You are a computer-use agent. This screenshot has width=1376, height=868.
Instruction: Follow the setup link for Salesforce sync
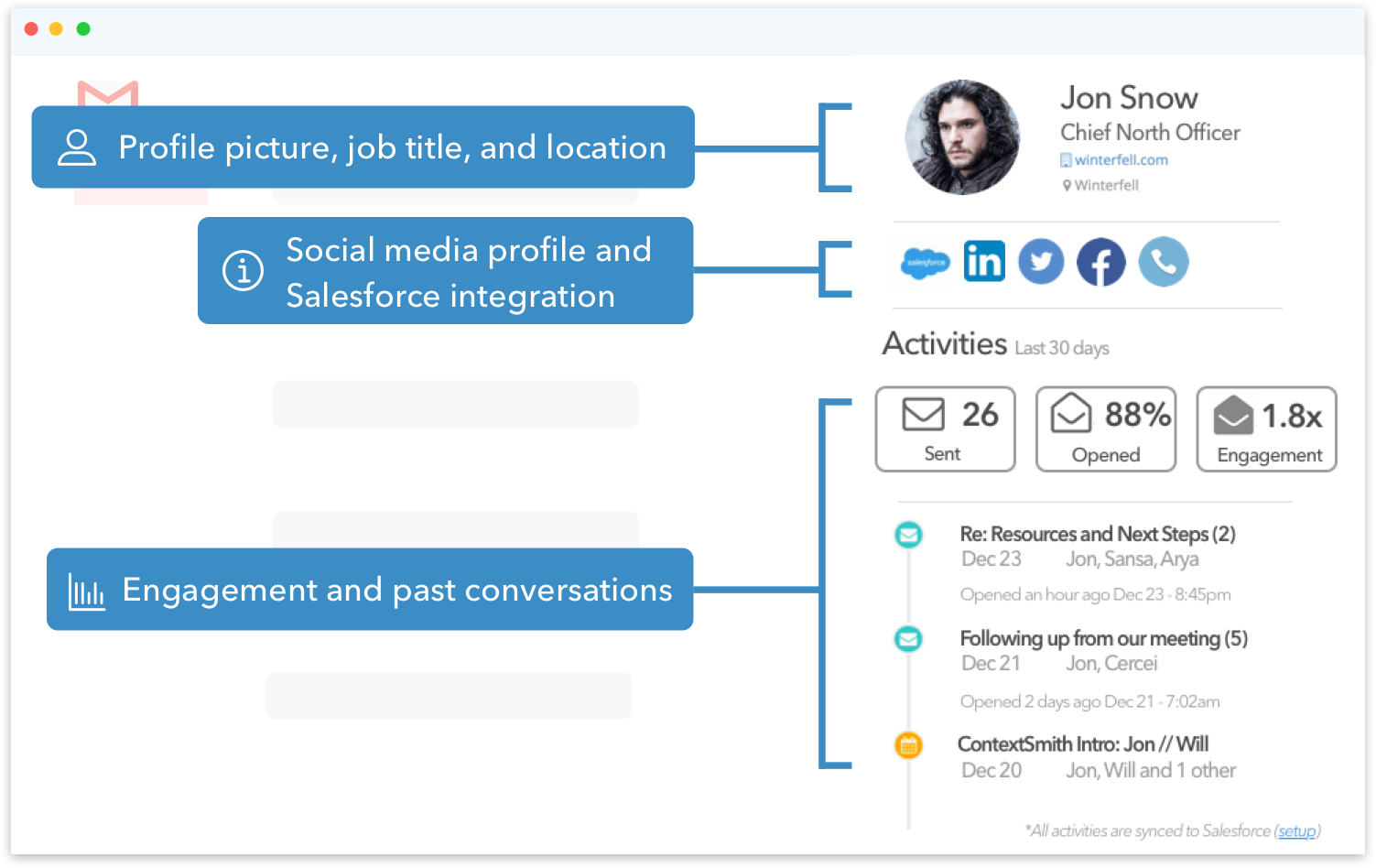pos(1297,830)
